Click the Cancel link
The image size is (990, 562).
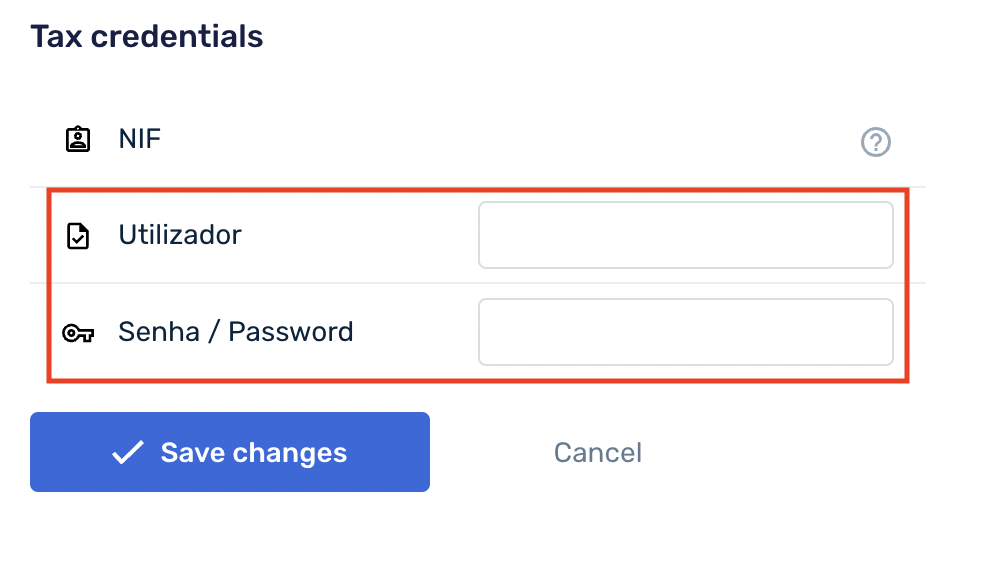pyautogui.click(x=598, y=453)
